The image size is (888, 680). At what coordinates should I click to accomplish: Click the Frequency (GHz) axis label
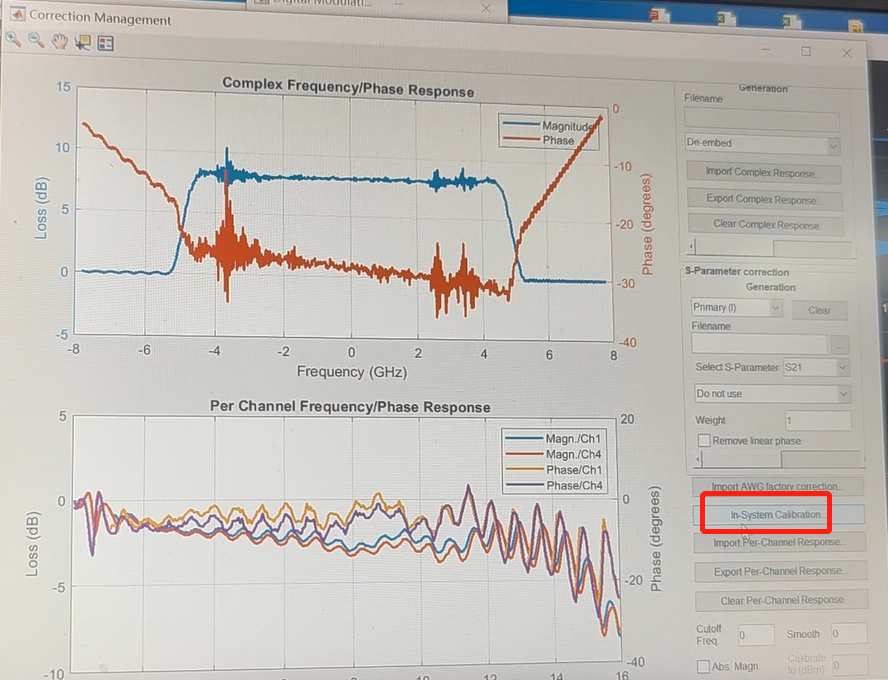[352, 371]
